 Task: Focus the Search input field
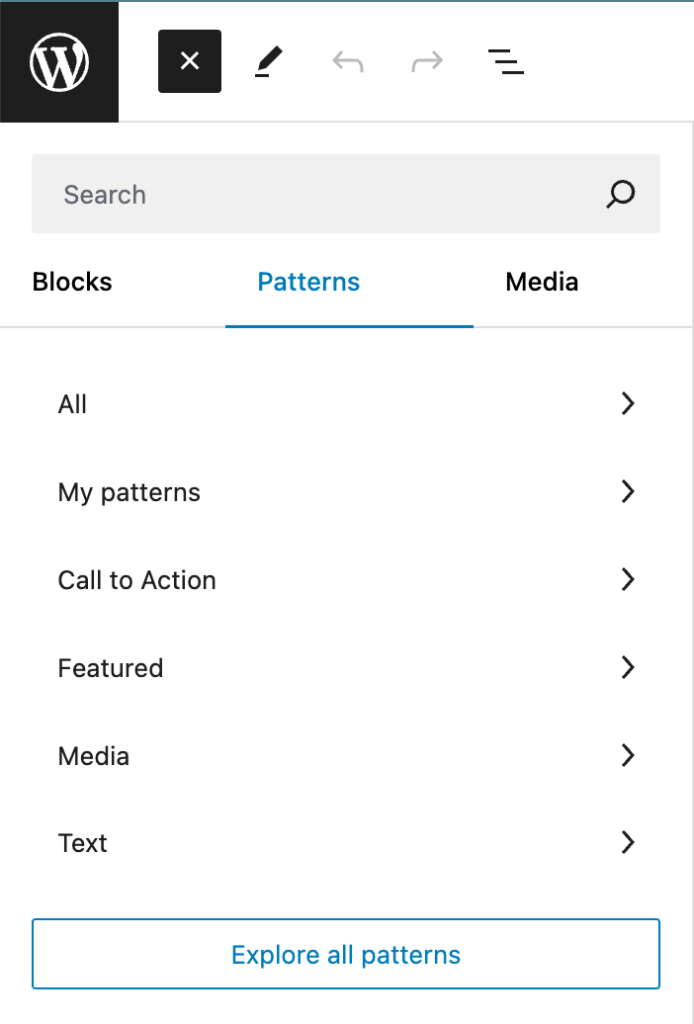(x=346, y=194)
